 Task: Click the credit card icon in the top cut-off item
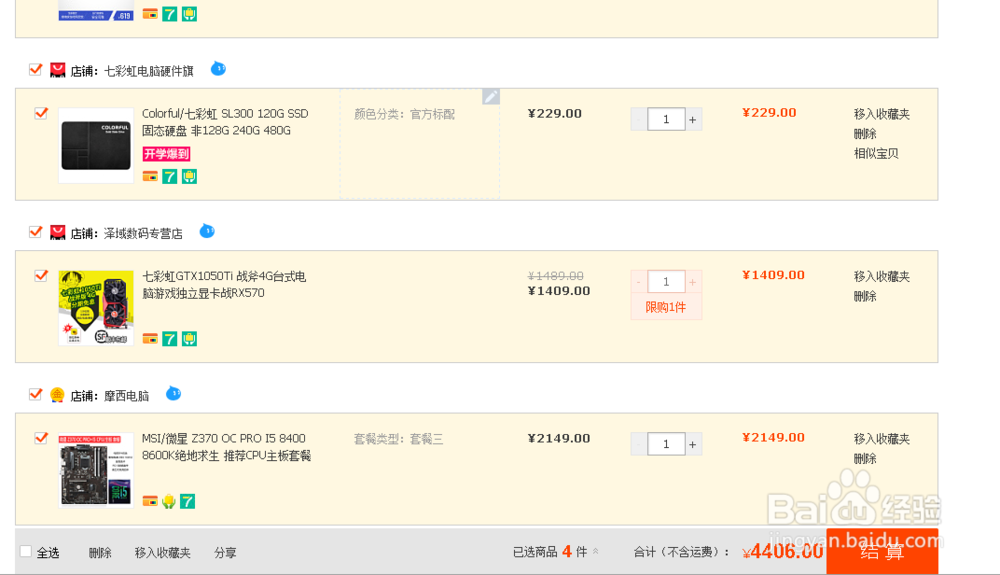pos(150,14)
